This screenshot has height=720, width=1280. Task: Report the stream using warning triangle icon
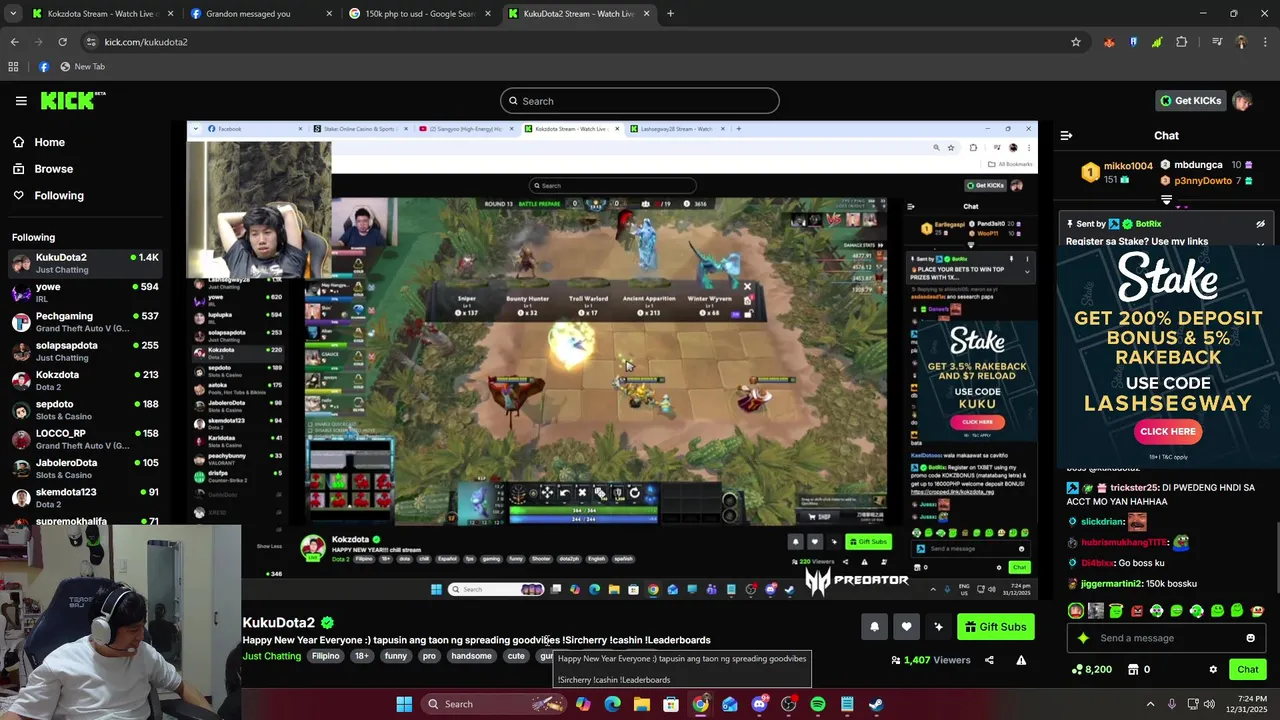coord(1021,660)
